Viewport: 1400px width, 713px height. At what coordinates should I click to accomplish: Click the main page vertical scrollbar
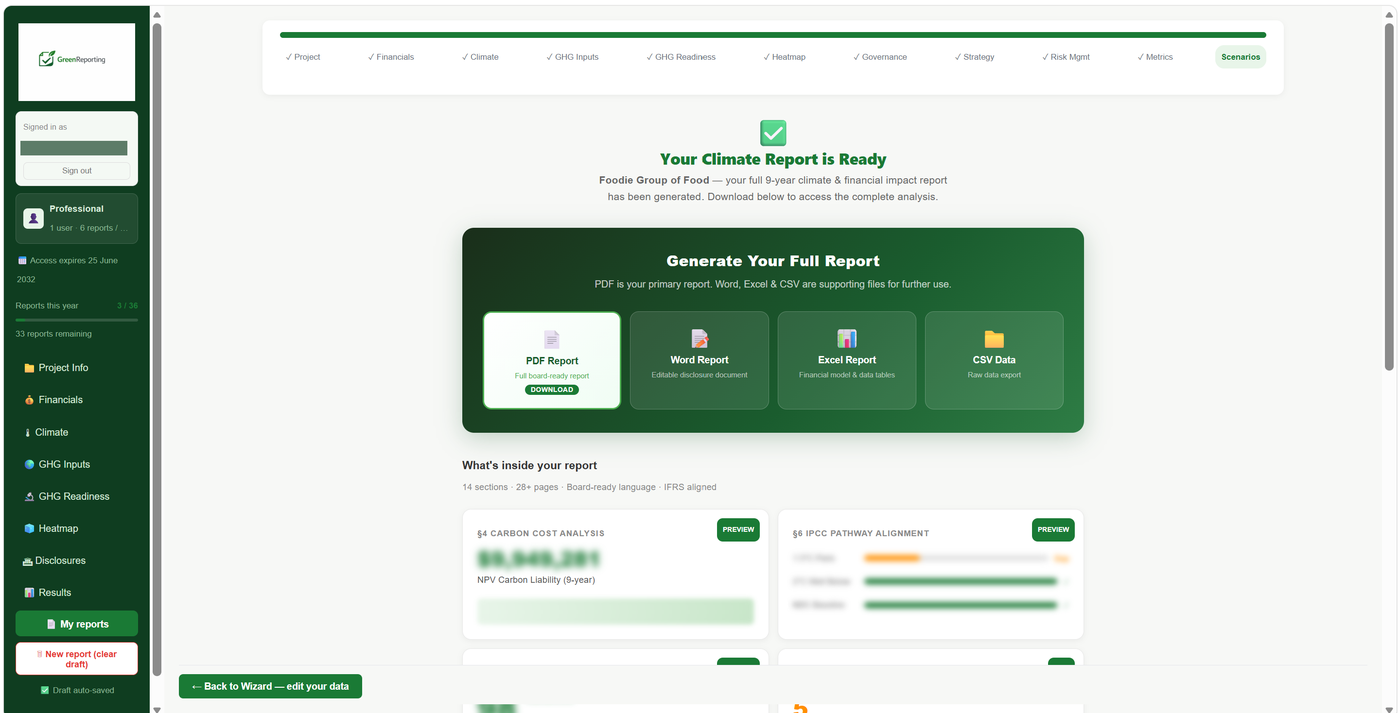tap(1389, 195)
